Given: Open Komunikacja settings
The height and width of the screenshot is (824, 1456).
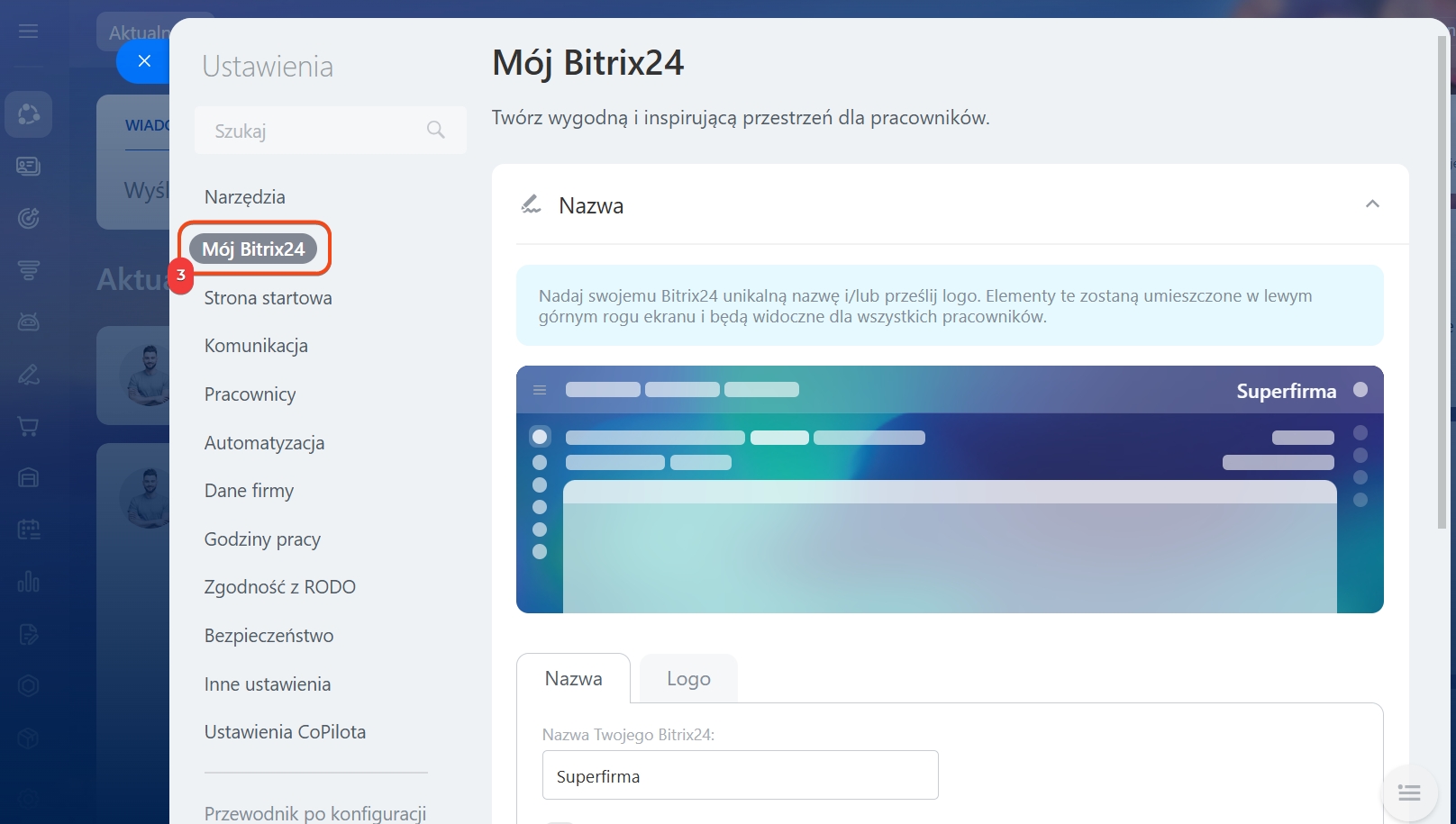Looking at the screenshot, I should [256, 346].
